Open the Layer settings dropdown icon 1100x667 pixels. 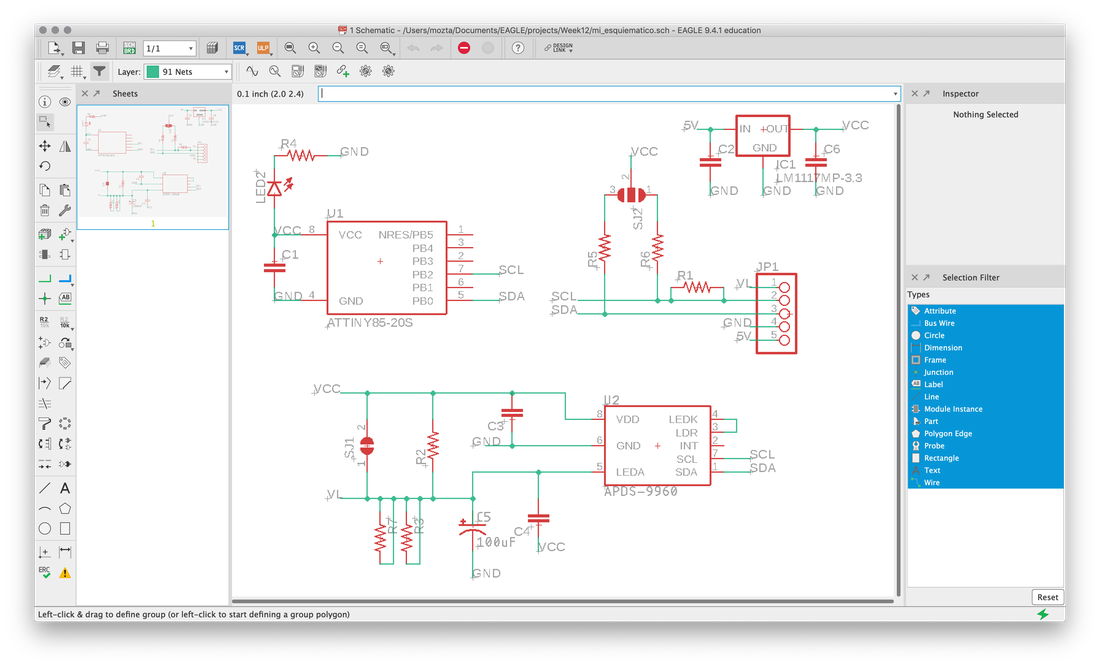55,72
